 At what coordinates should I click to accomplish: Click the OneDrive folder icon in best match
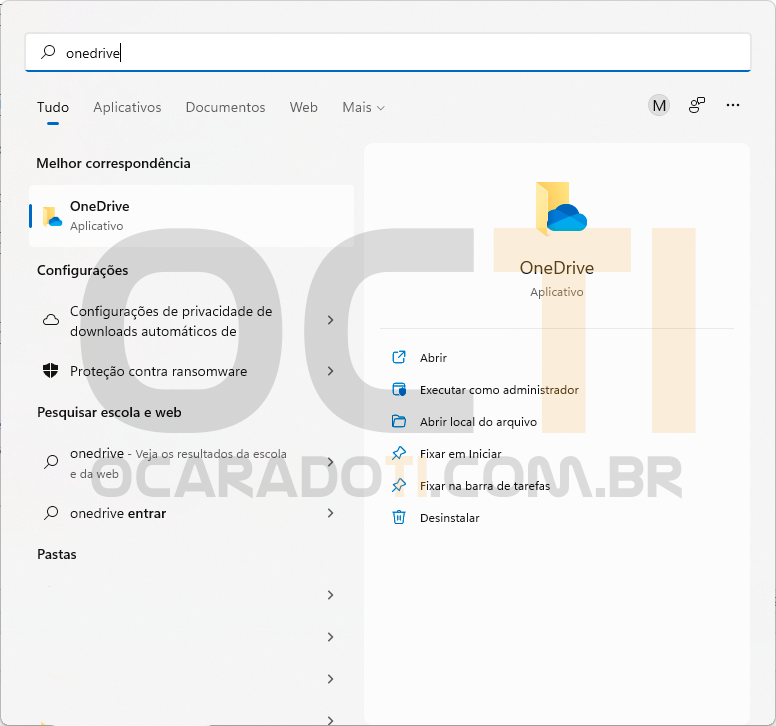click(x=52, y=217)
